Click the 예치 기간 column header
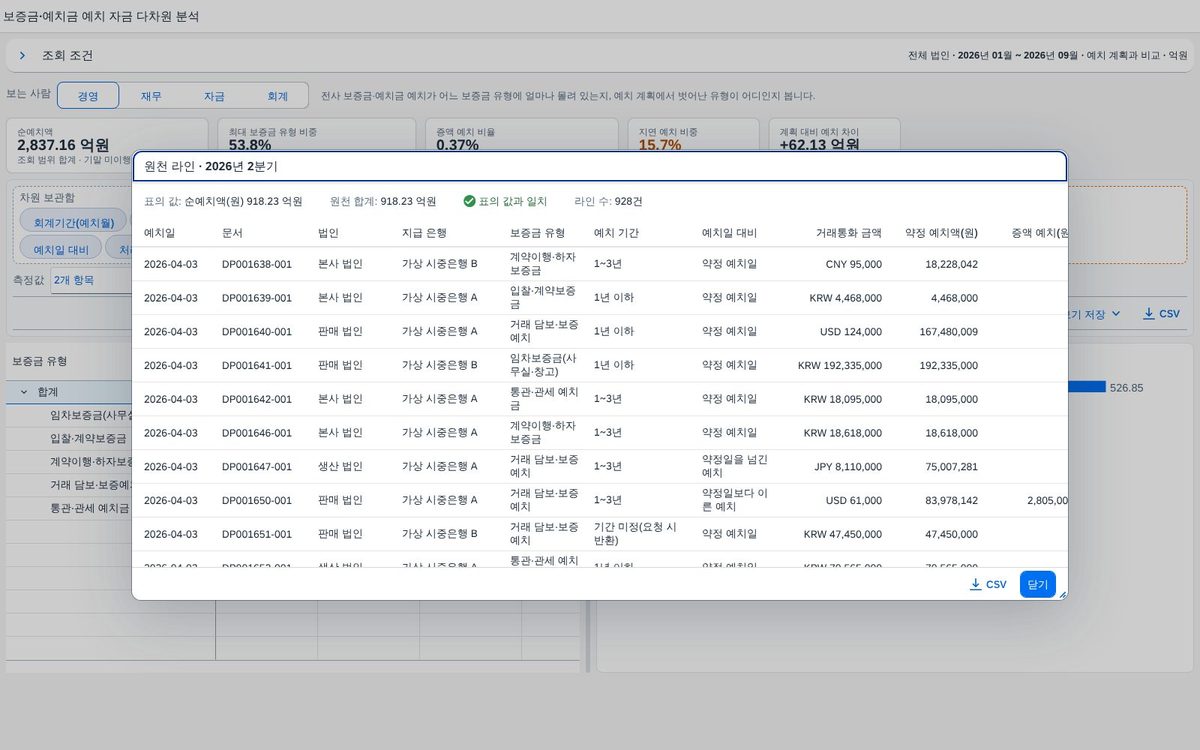The height and width of the screenshot is (750, 1200). pyautogui.click(x=616, y=233)
